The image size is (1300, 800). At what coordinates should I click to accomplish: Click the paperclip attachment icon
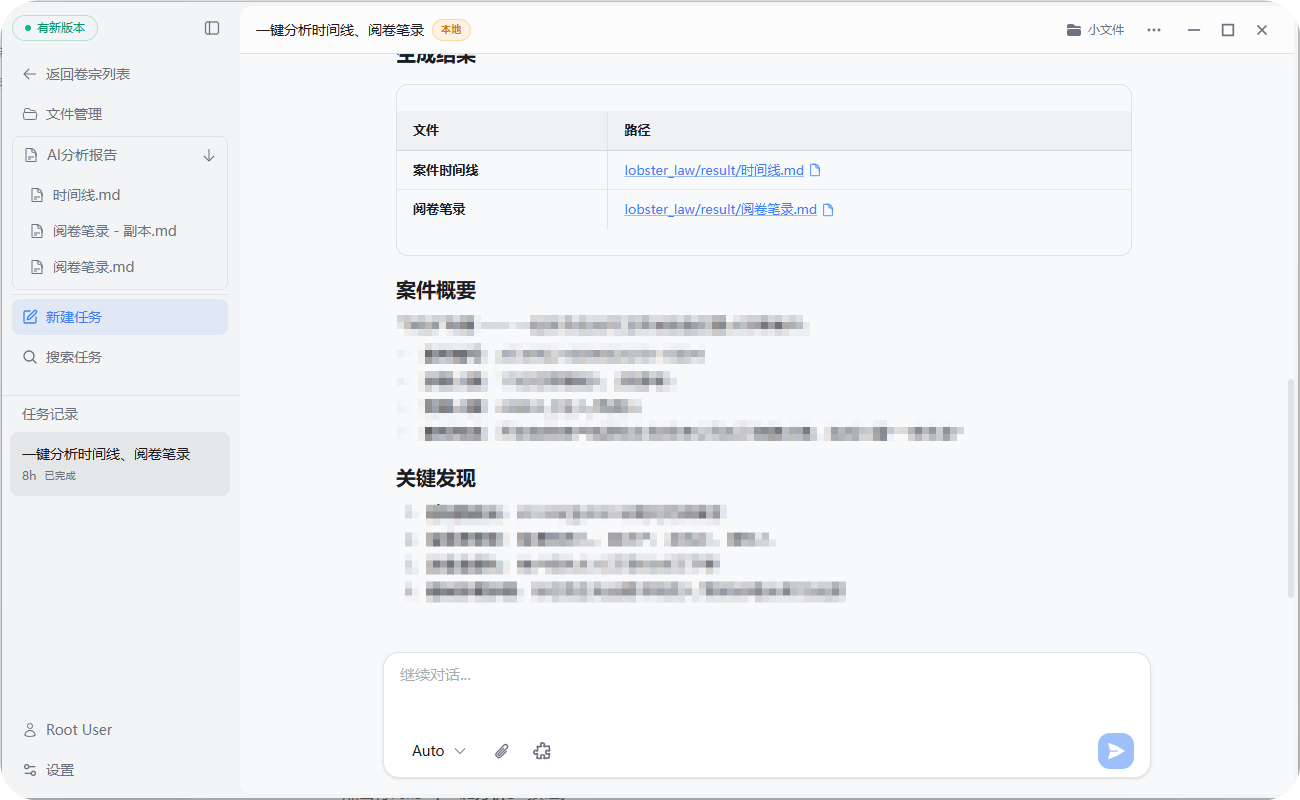tap(502, 751)
